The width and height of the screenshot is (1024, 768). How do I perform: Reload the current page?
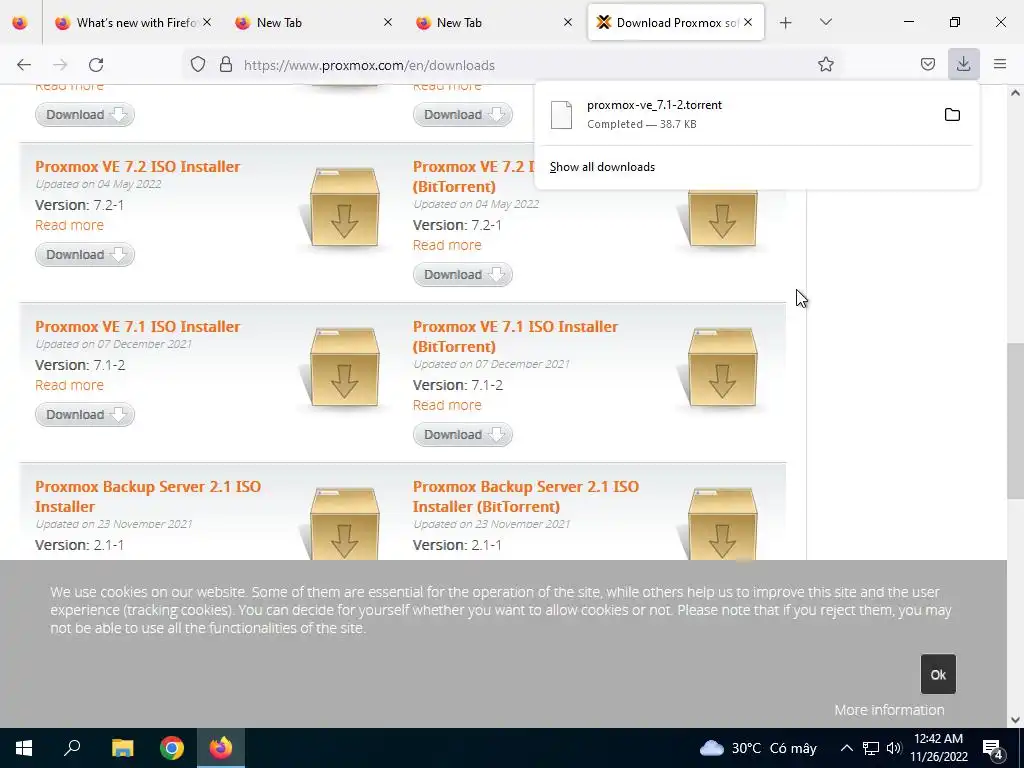point(96,65)
